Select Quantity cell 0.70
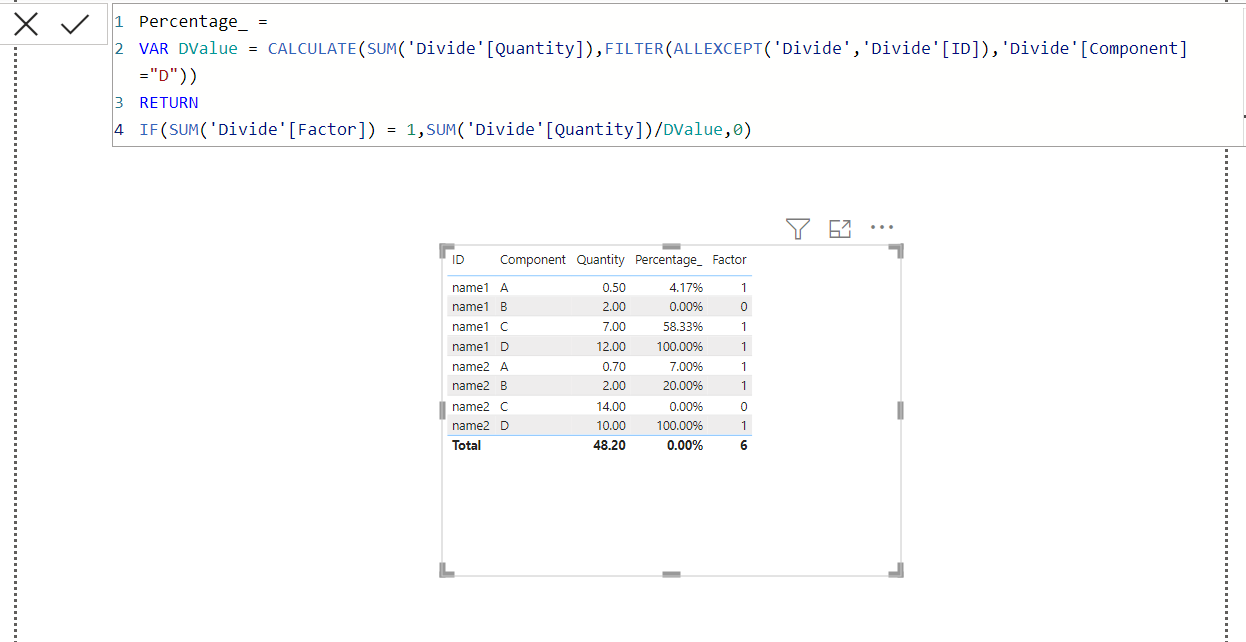 (614, 367)
